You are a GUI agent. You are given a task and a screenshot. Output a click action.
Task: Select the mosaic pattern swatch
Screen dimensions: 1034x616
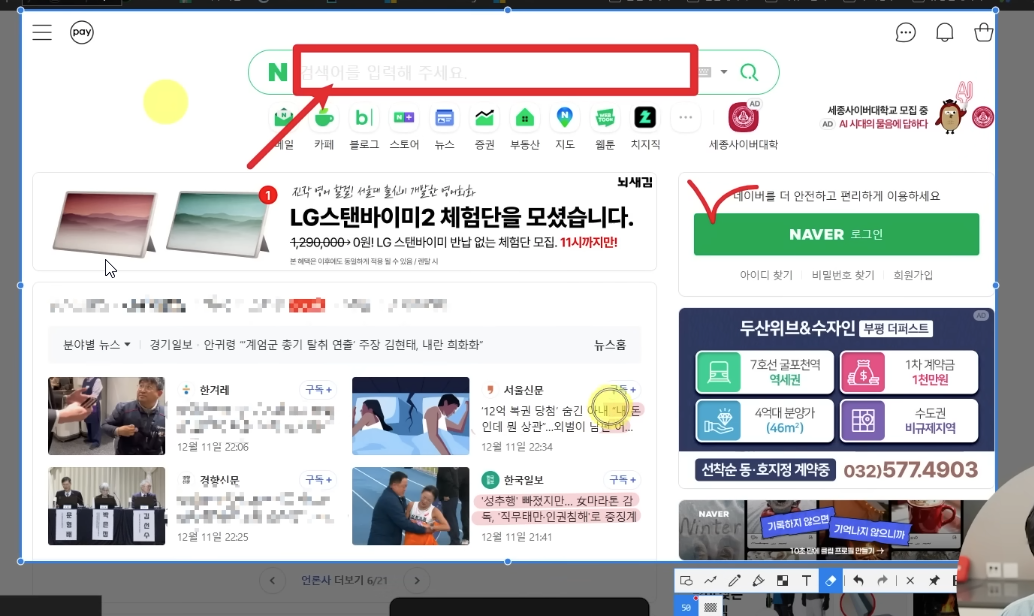click(x=710, y=607)
